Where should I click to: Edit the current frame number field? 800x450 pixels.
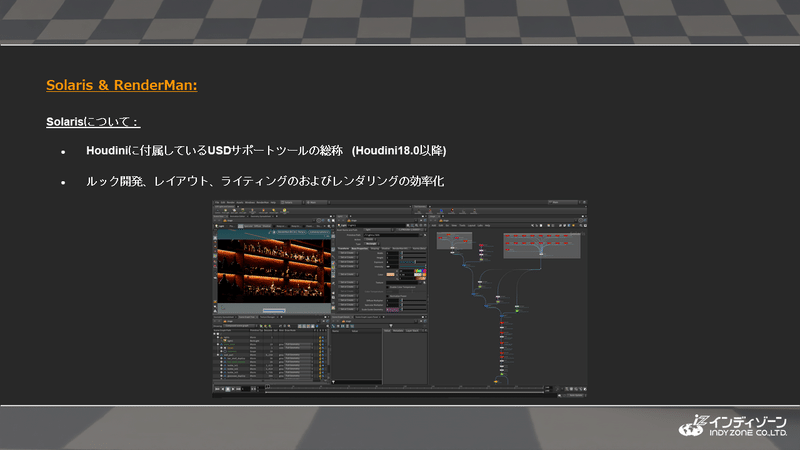pos(246,389)
